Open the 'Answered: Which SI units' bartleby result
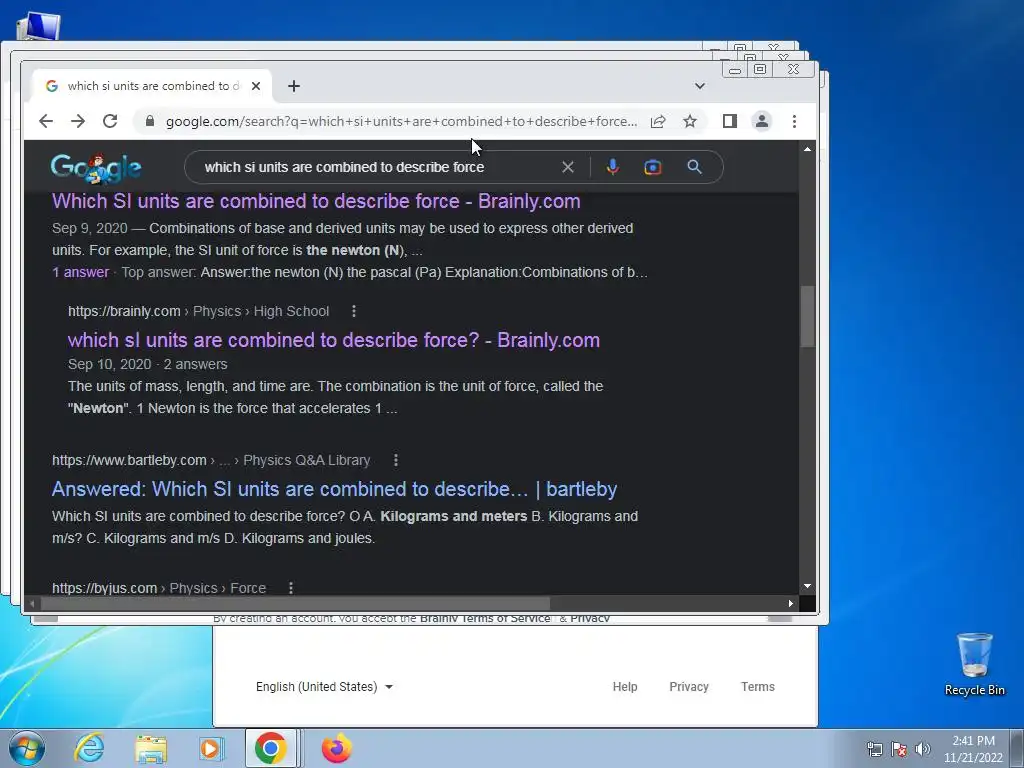The height and width of the screenshot is (768, 1024). coord(334,489)
